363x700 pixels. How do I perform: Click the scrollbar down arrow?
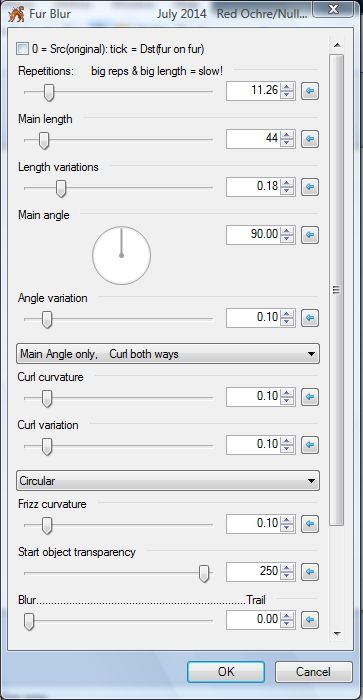[337, 633]
